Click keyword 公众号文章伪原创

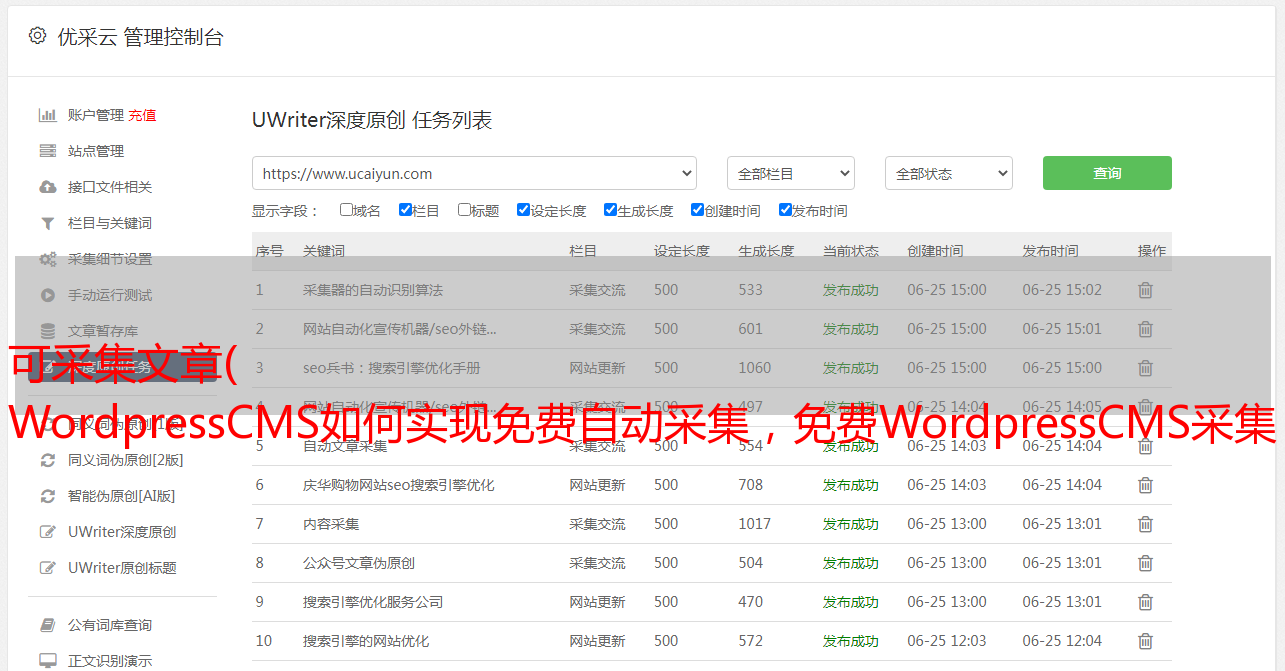tap(359, 563)
